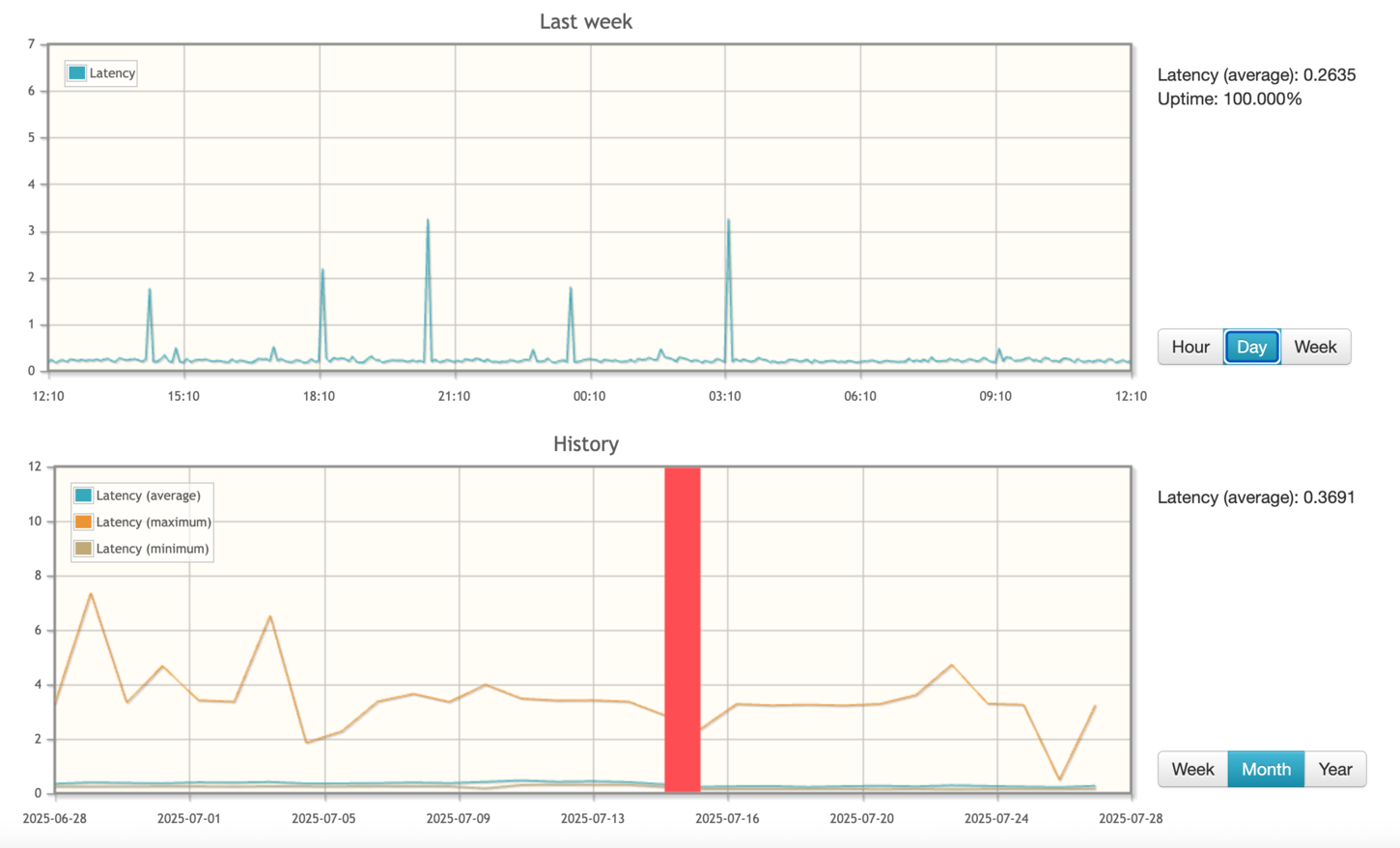Click the History chart legend box

(x=141, y=521)
